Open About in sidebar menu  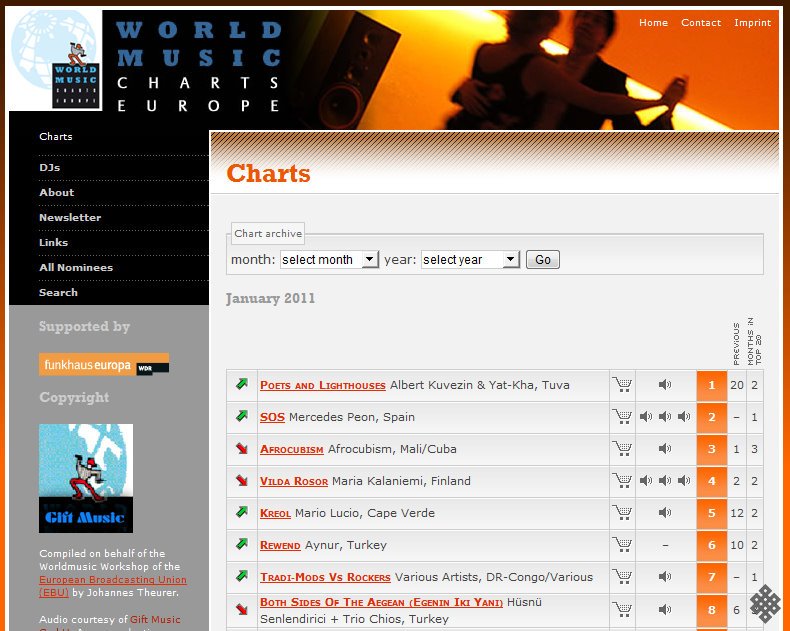(56, 193)
